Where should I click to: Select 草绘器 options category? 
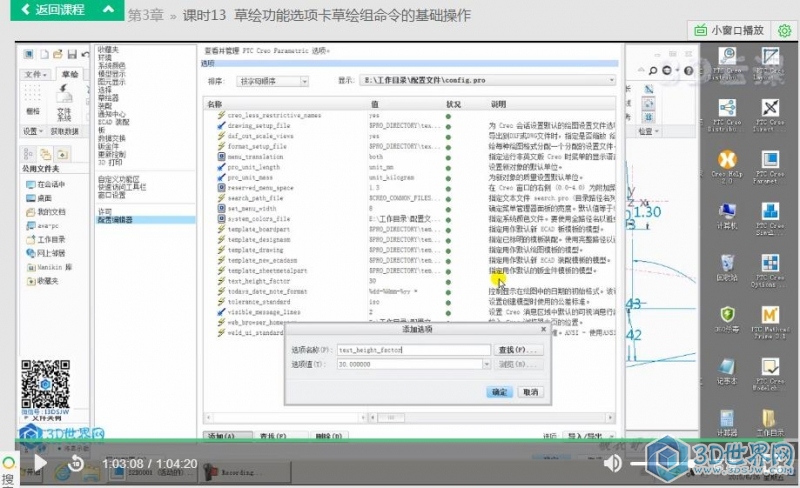(x=108, y=98)
